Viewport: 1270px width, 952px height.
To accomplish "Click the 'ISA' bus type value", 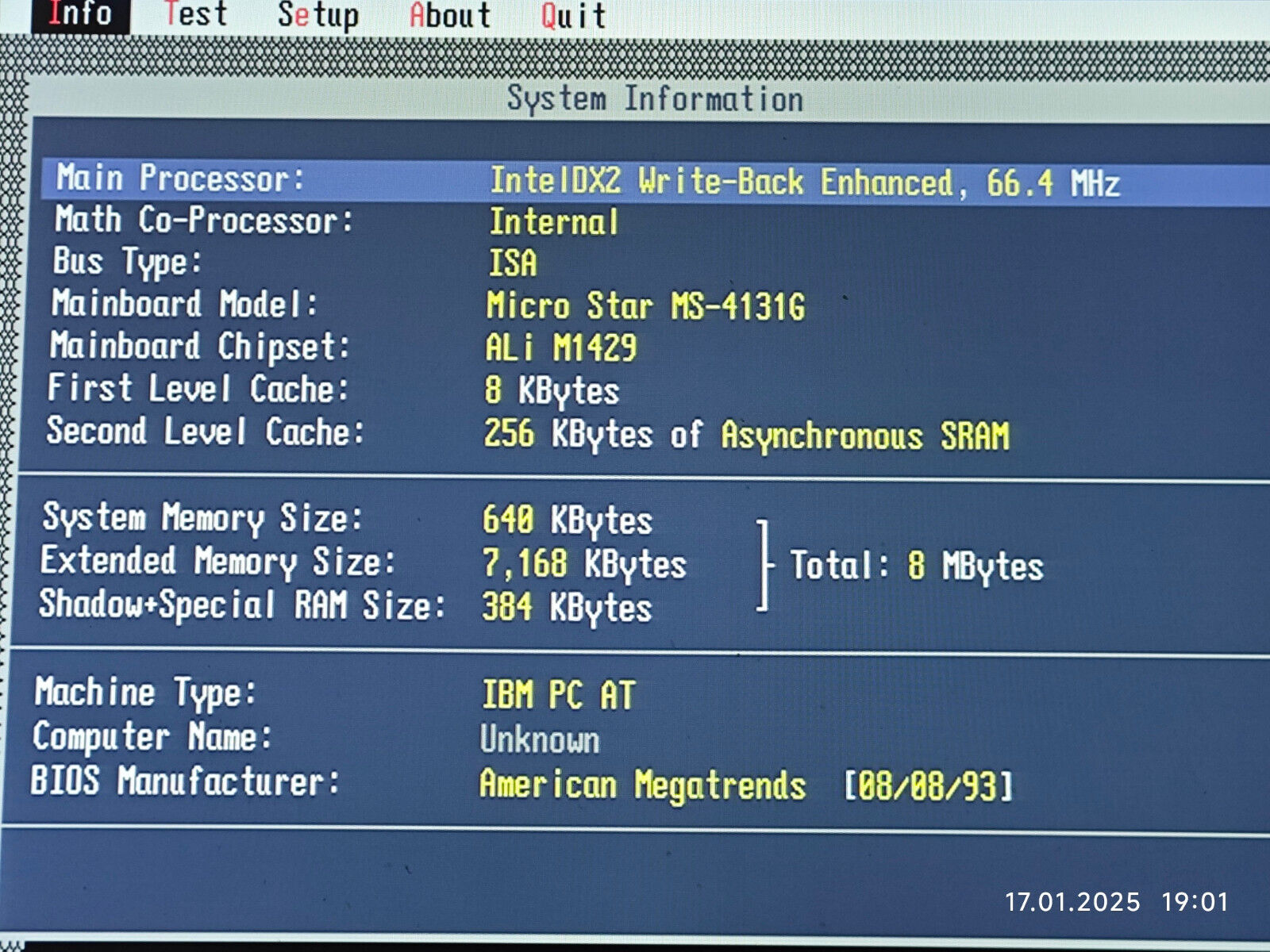I will (x=513, y=263).
